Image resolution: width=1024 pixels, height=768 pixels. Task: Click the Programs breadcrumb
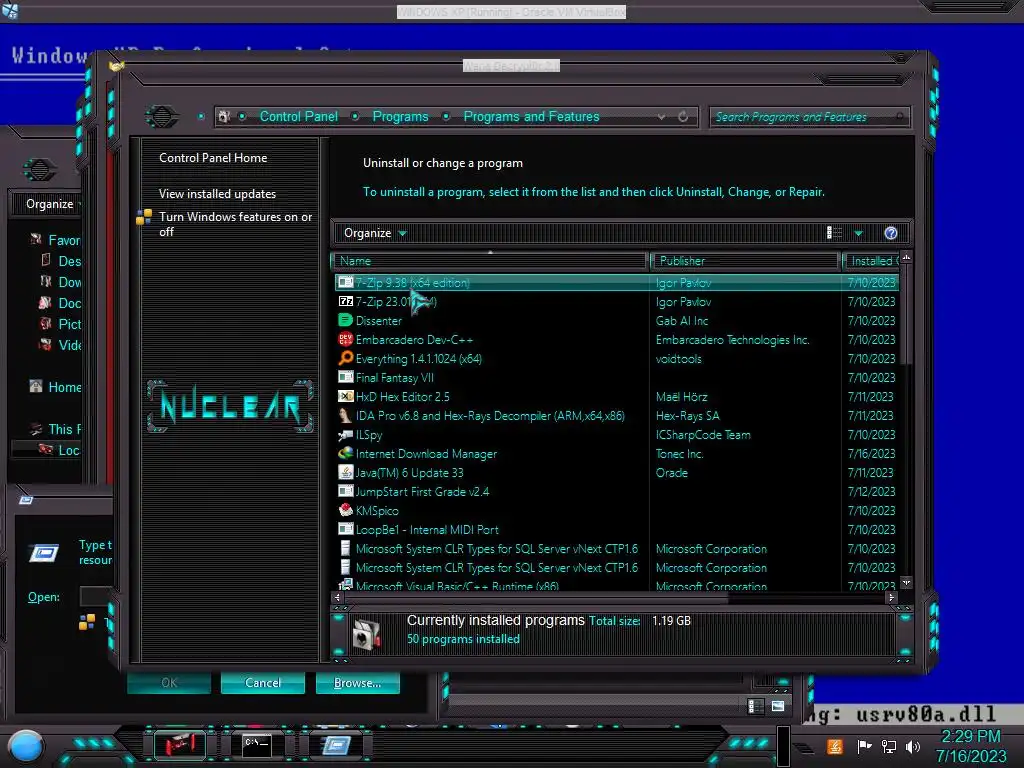(400, 116)
